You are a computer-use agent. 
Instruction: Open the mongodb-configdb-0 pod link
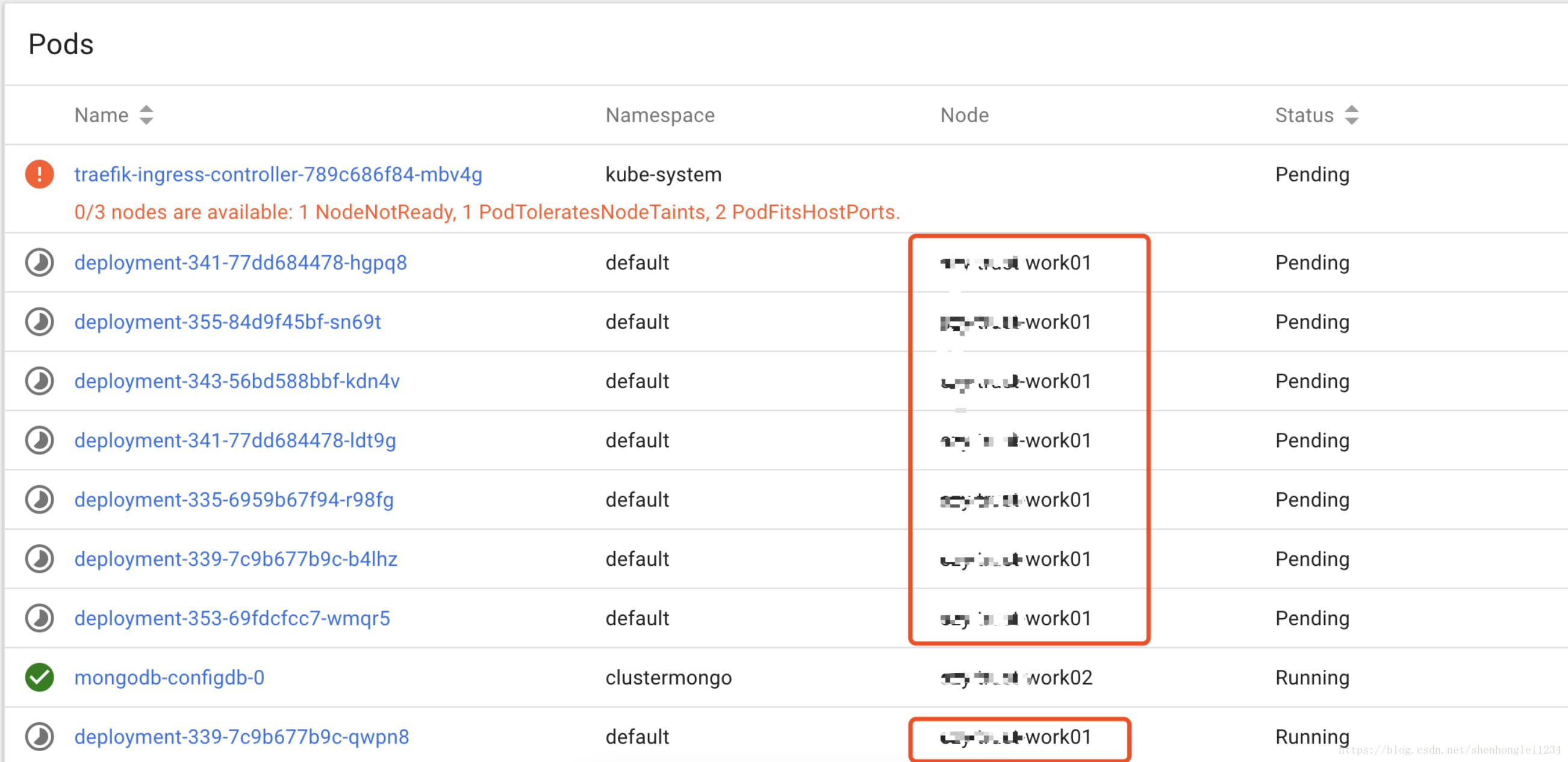169,677
